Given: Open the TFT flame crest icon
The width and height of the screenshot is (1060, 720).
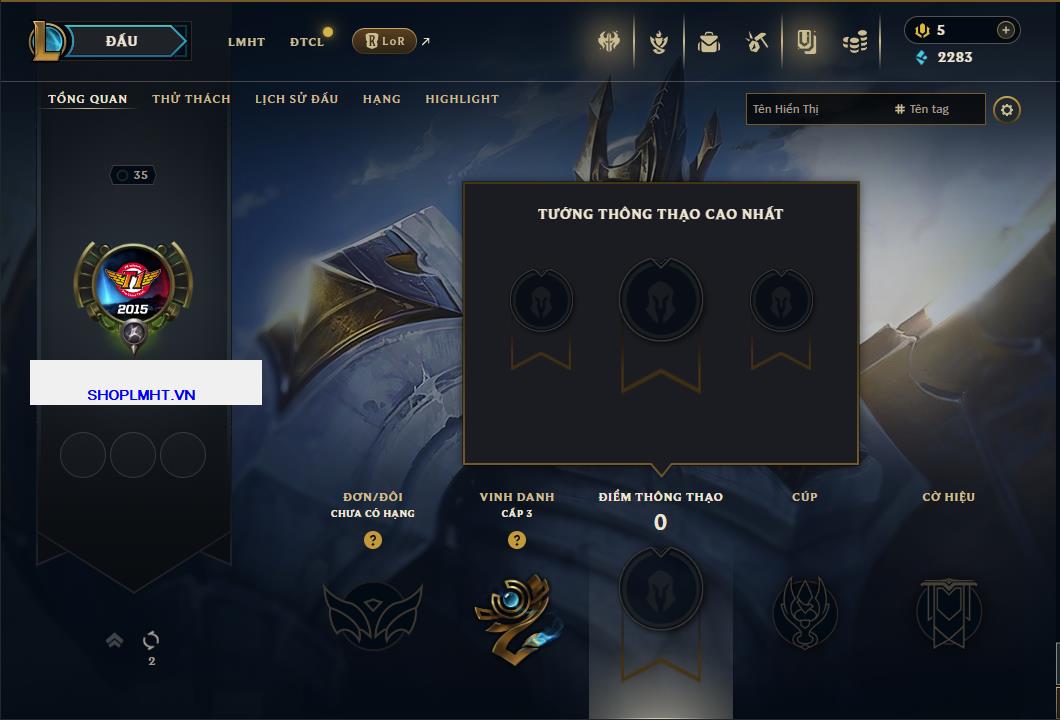Looking at the screenshot, I should point(658,43).
